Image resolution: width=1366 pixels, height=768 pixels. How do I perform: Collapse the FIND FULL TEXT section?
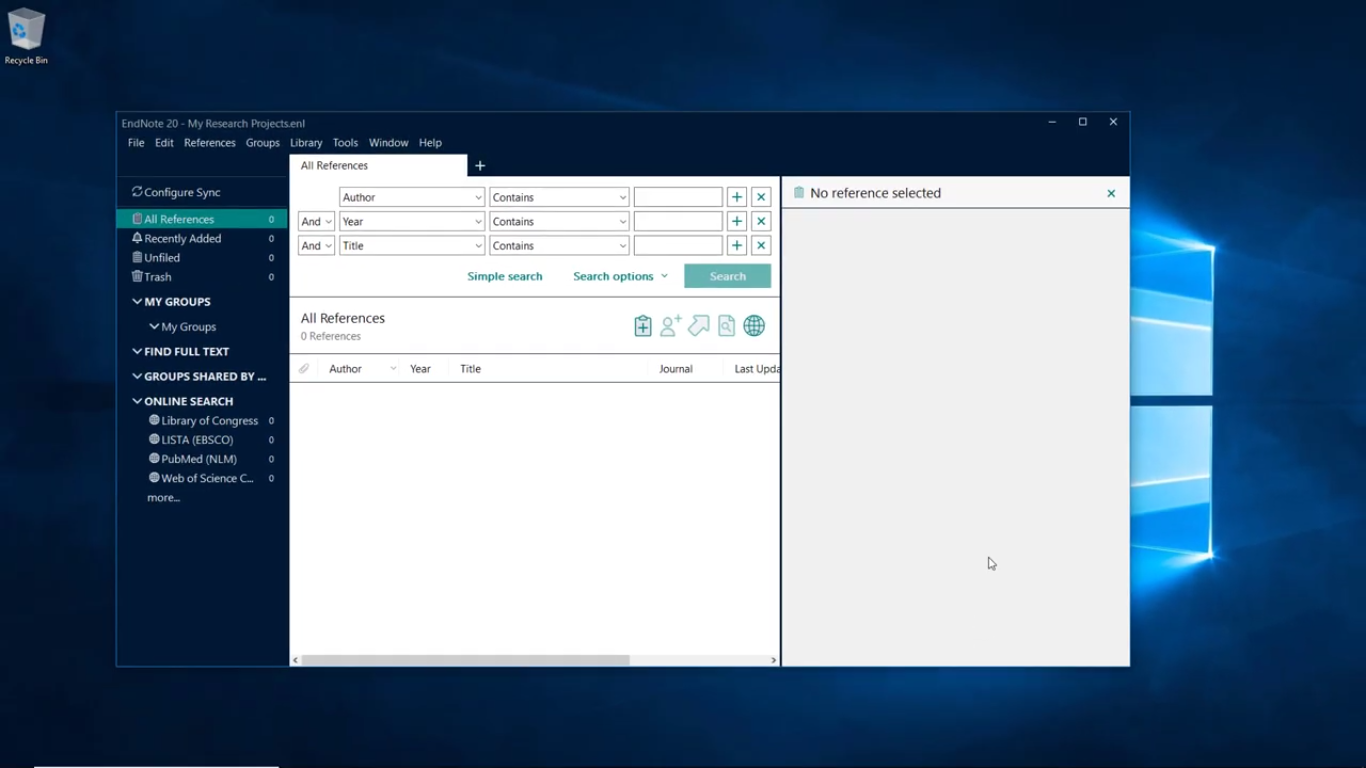(x=137, y=351)
